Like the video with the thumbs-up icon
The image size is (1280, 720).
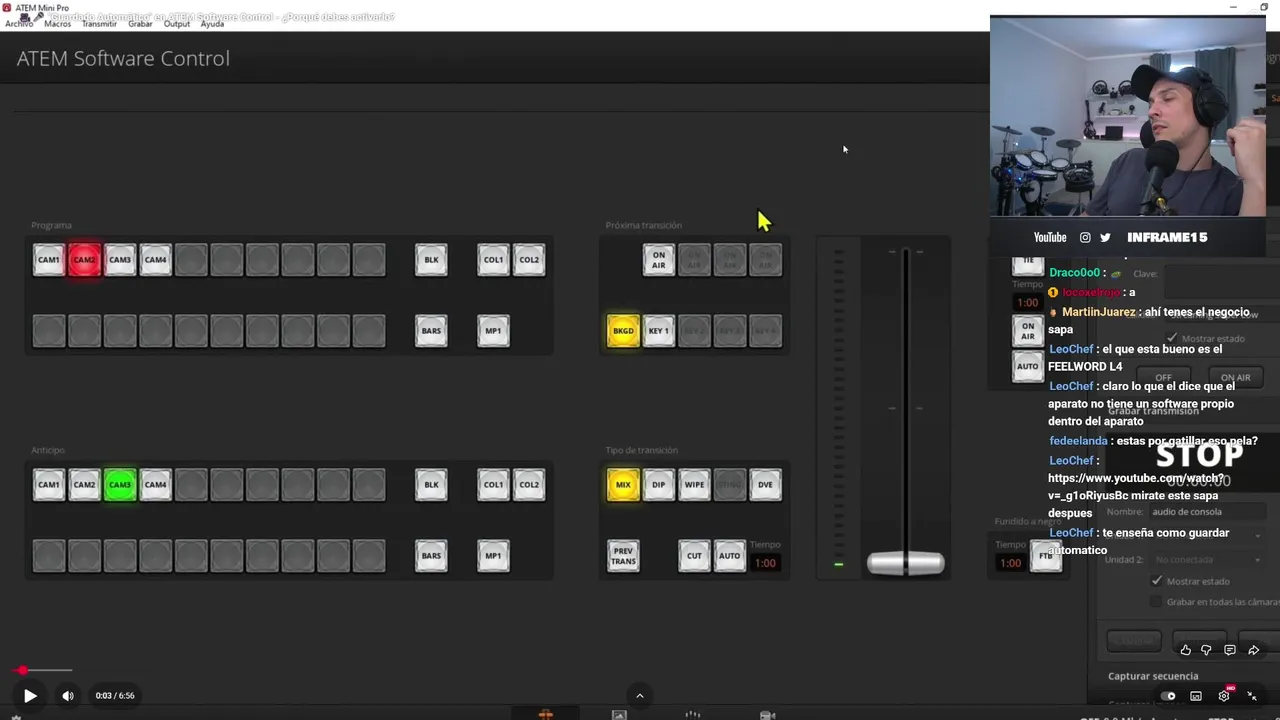tap(1186, 650)
